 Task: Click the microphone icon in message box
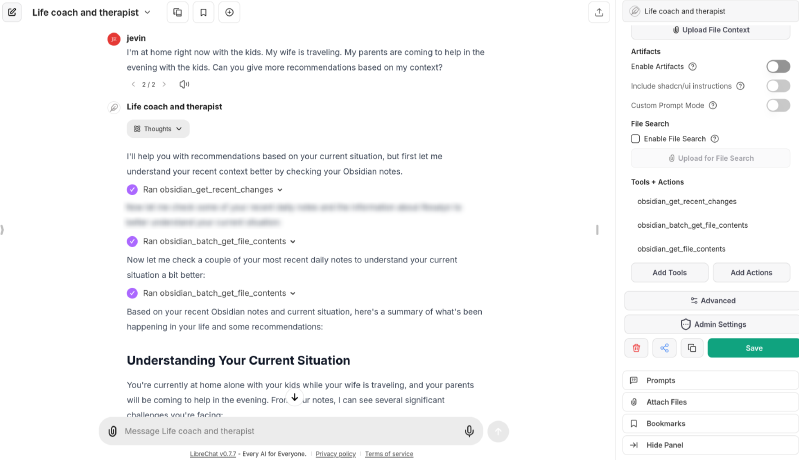coord(469,431)
